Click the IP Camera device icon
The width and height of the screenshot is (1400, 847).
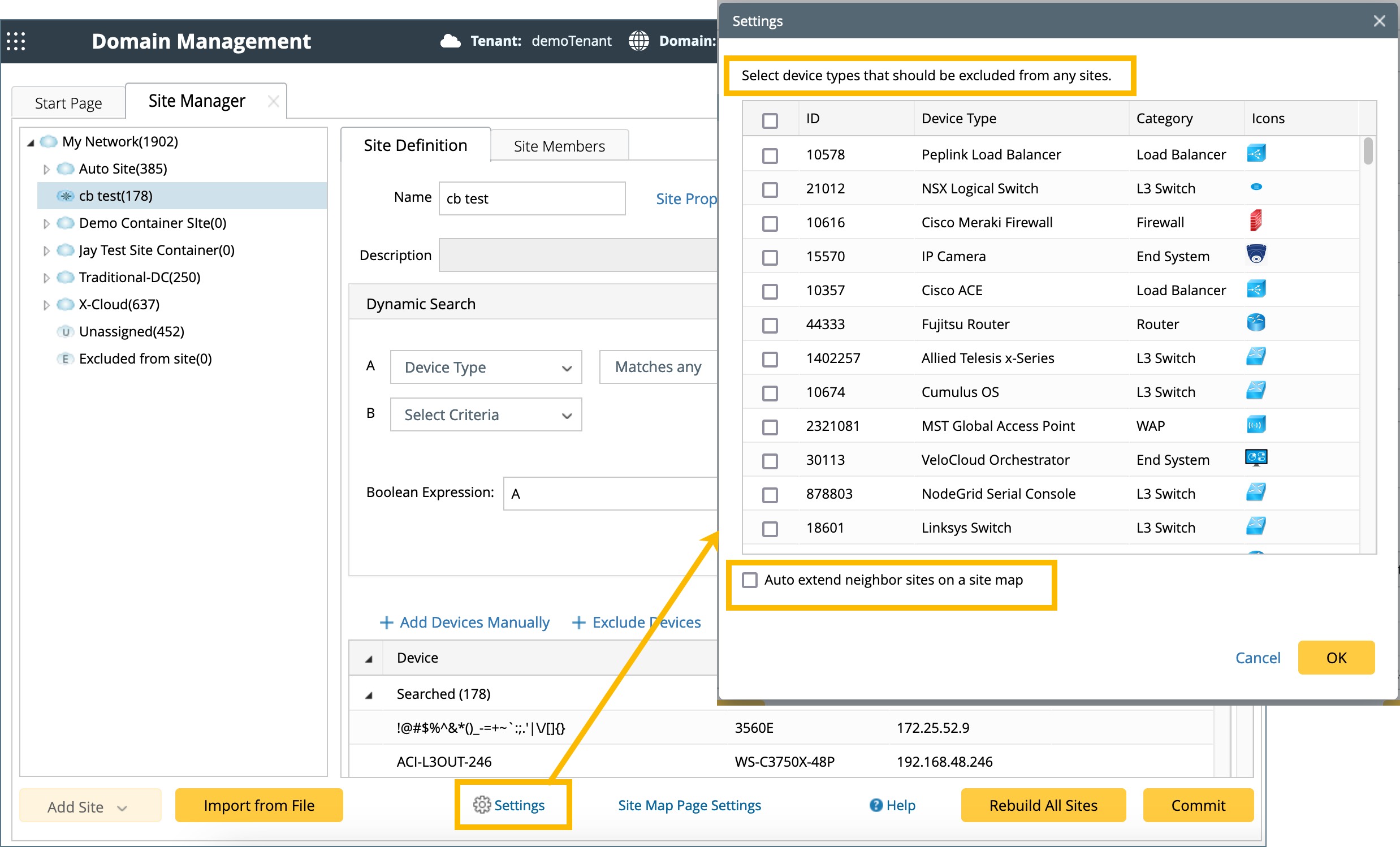pos(1256,254)
